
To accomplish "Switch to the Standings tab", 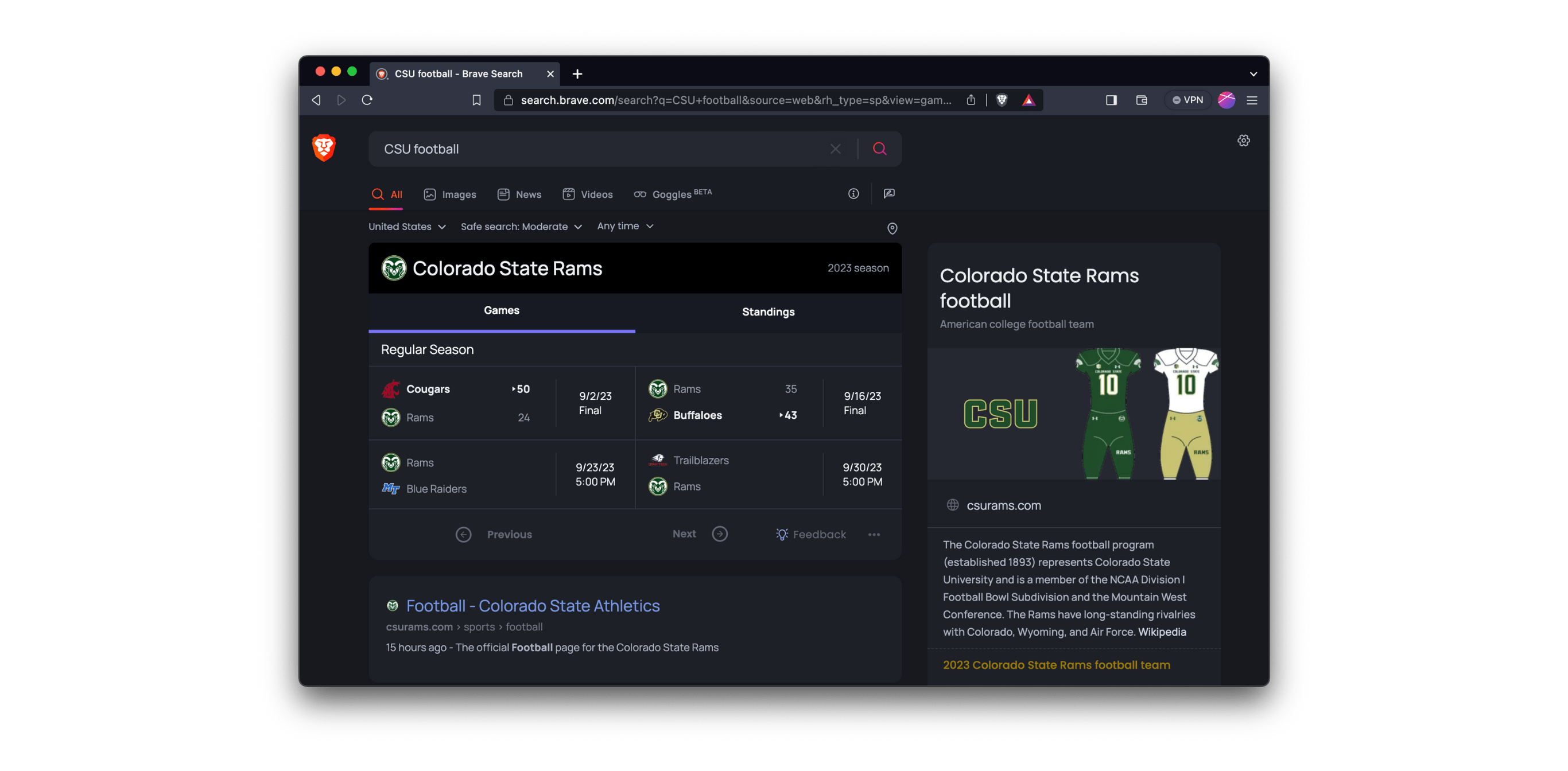I will click(x=768, y=311).
